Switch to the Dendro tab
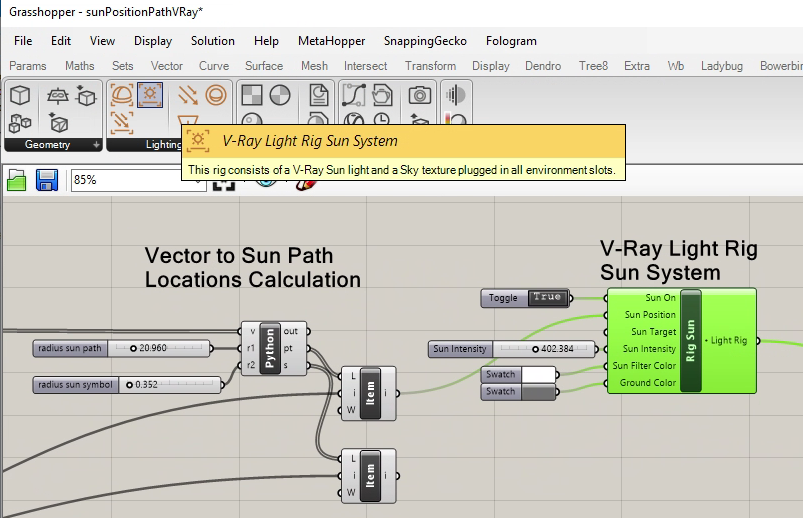803x518 pixels. click(543, 66)
